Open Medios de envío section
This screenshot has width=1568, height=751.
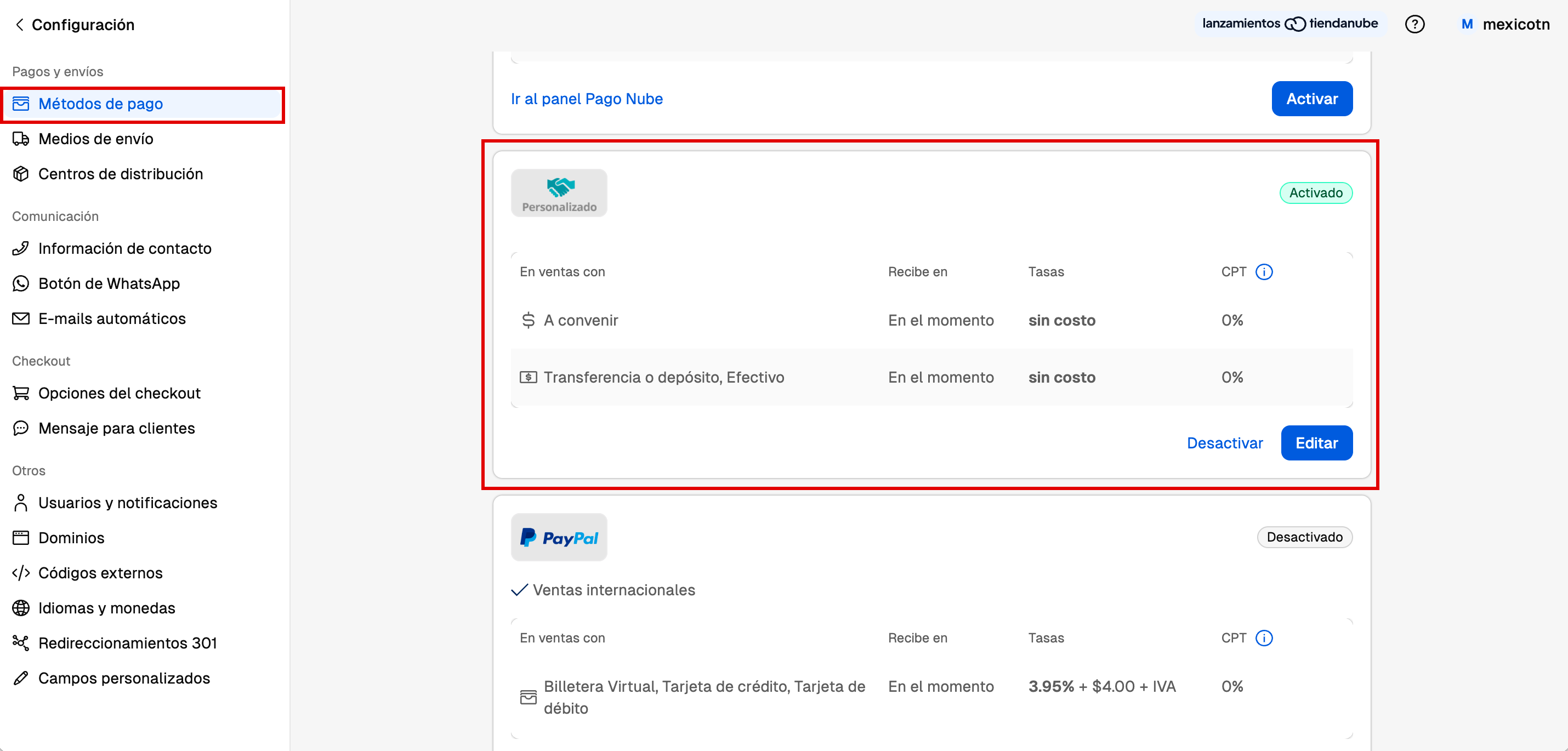point(95,139)
